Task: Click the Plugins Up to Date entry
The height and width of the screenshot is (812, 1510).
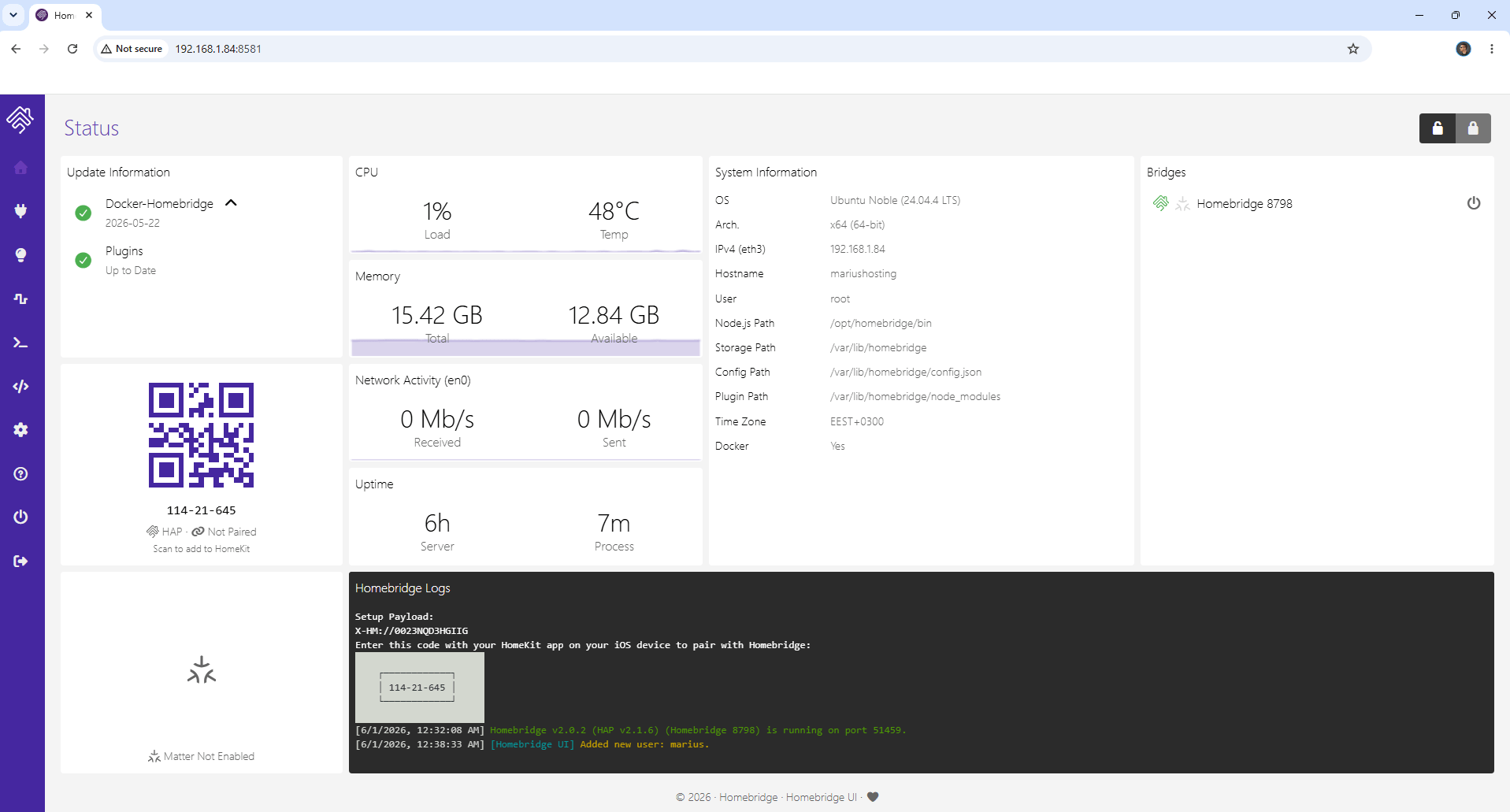Action: click(x=131, y=260)
